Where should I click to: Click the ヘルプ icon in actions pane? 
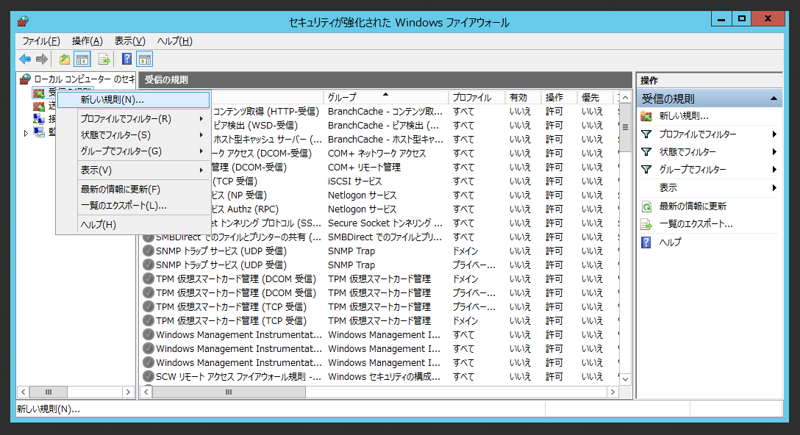click(x=646, y=242)
